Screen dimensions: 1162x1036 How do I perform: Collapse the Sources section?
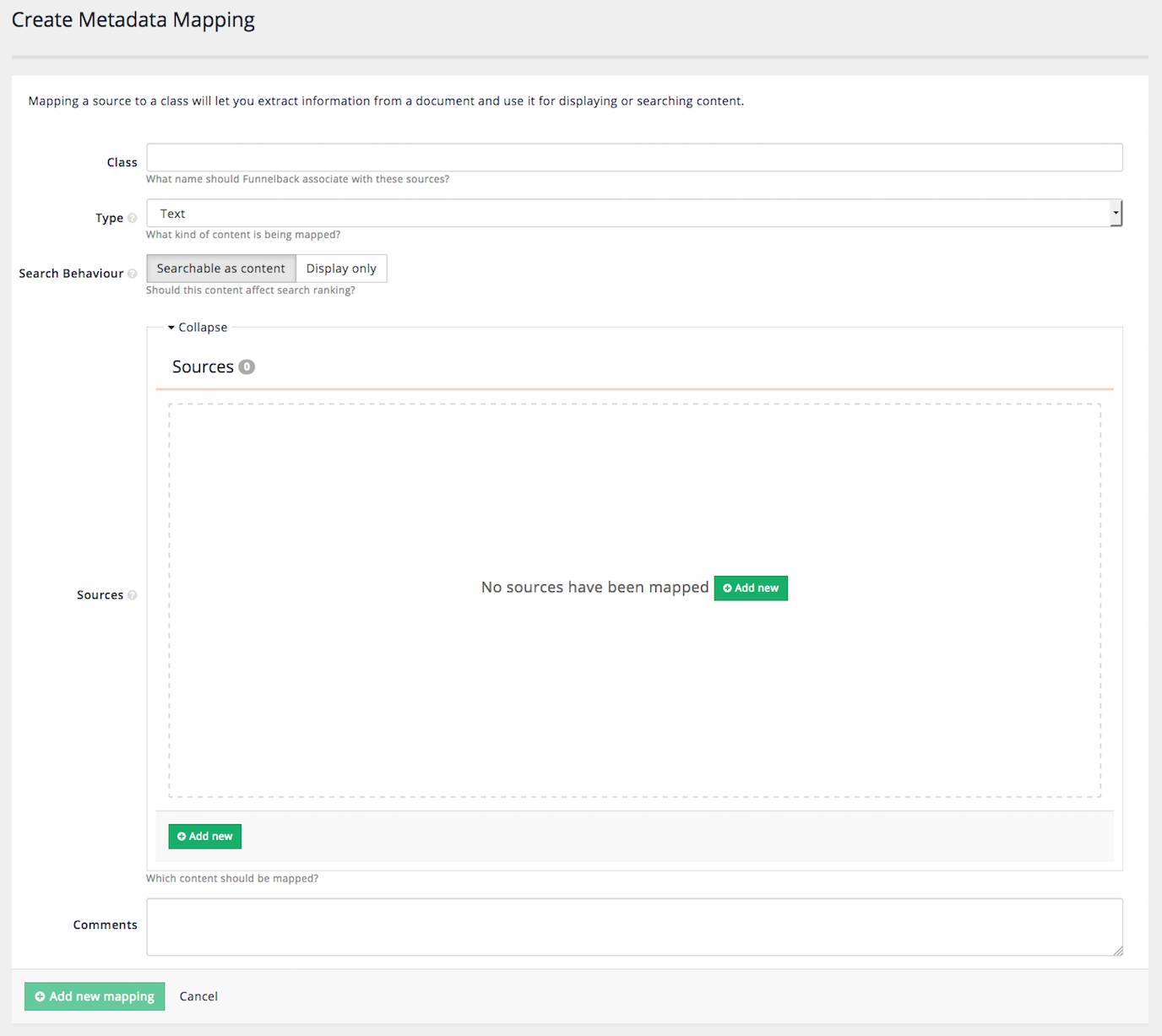(198, 328)
